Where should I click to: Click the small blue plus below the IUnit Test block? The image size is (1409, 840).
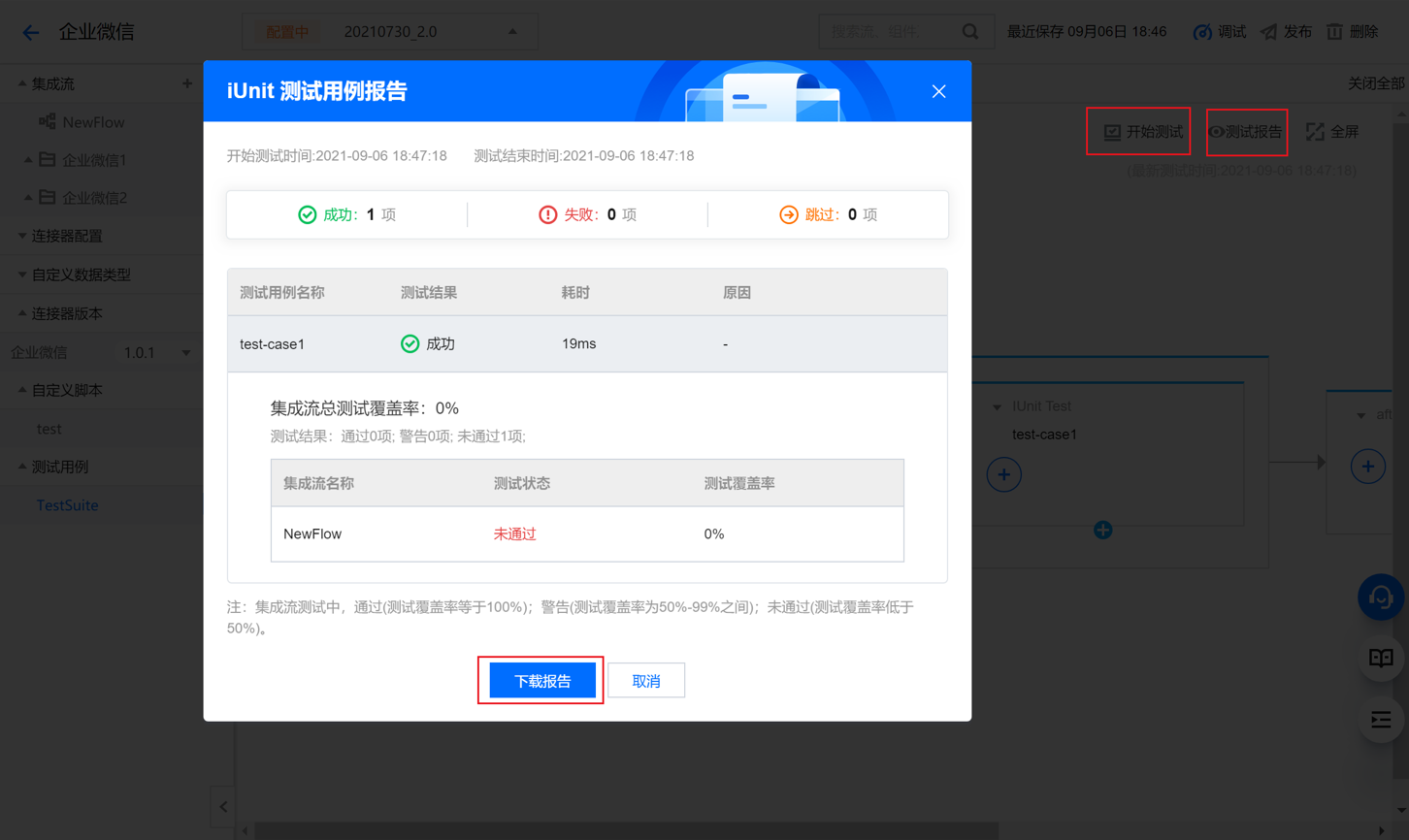pyautogui.click(x=1102, y=530)
